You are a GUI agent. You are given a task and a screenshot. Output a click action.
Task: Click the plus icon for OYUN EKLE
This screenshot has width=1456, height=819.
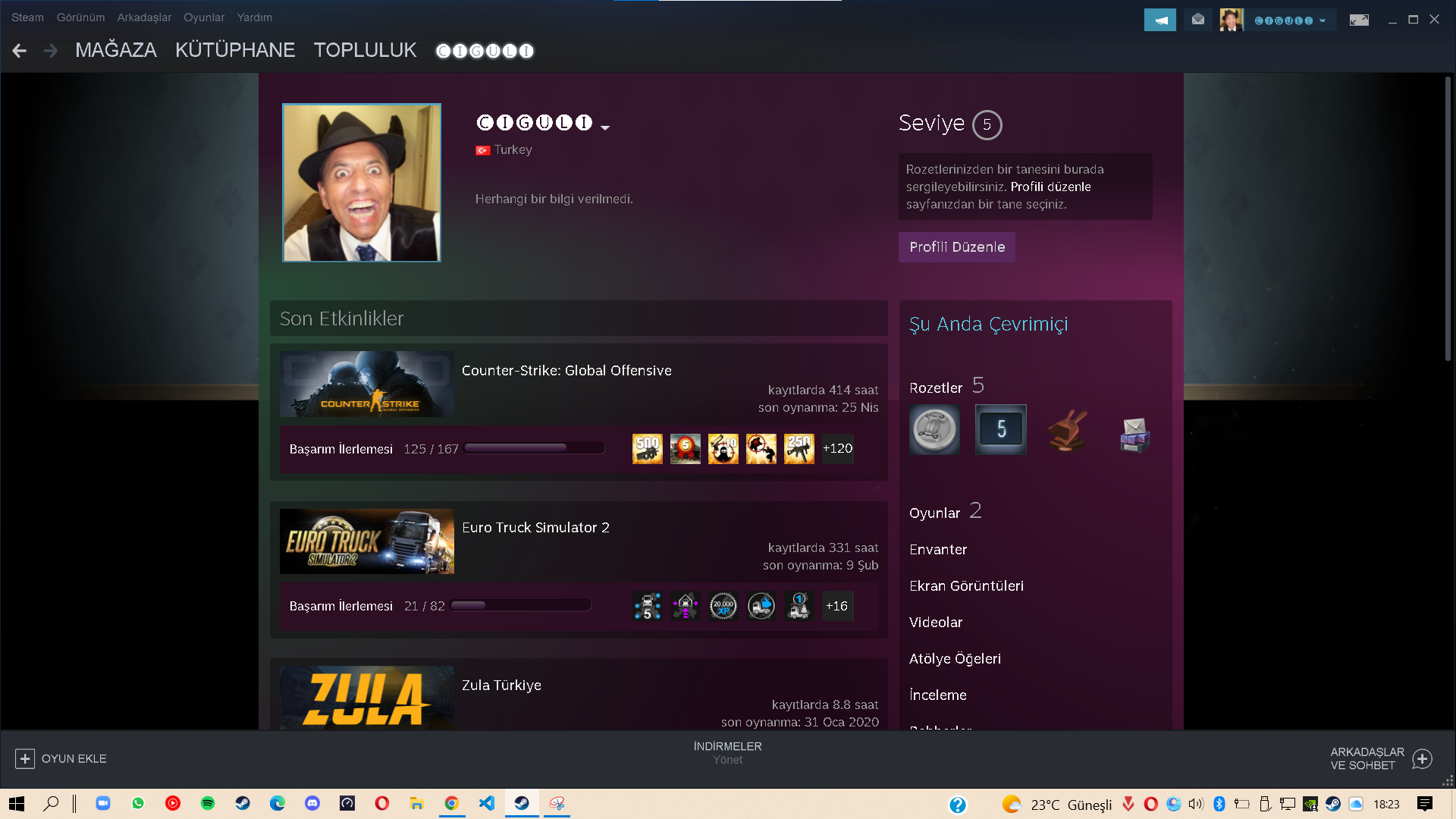pyautogui.click(x=25, y=758)
